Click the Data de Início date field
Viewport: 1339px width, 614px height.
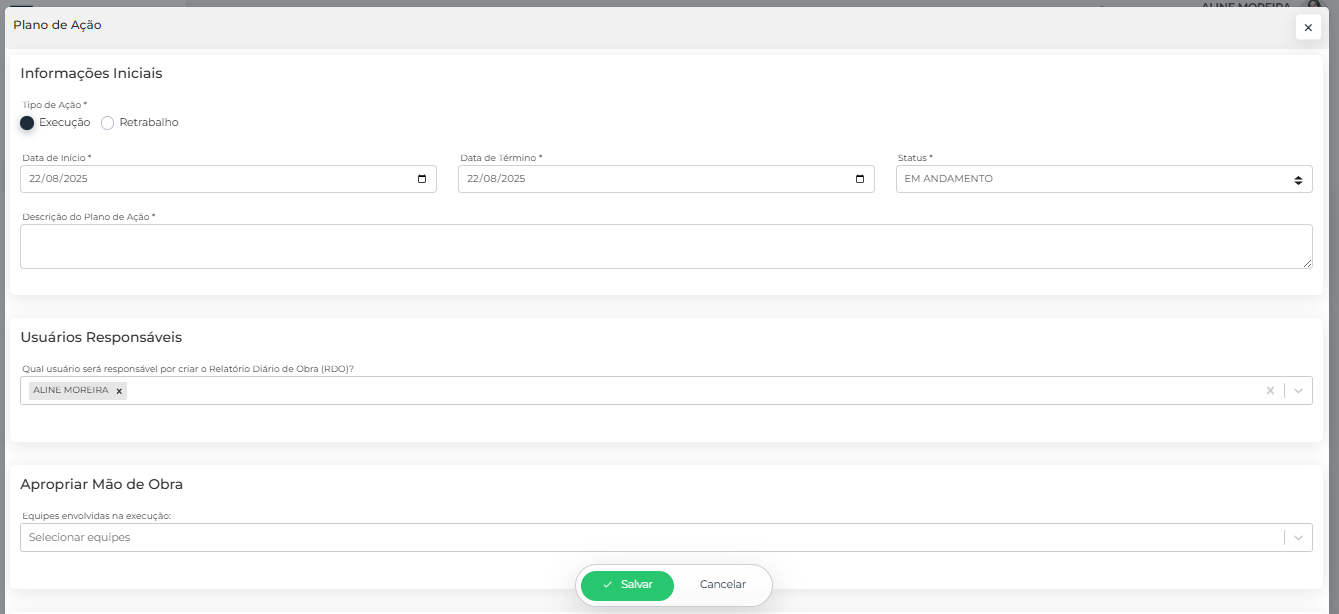click(x=200, y=179)
